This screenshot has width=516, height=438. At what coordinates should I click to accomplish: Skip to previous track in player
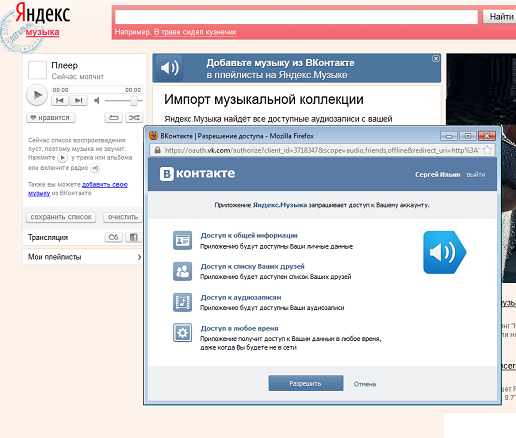[x=60, y=100]
